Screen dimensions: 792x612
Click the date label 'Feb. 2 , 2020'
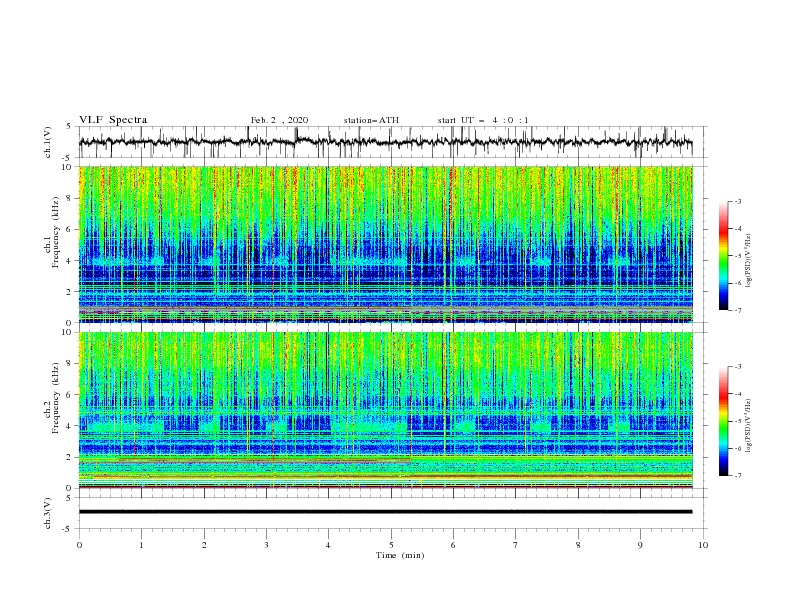(279, 120)
